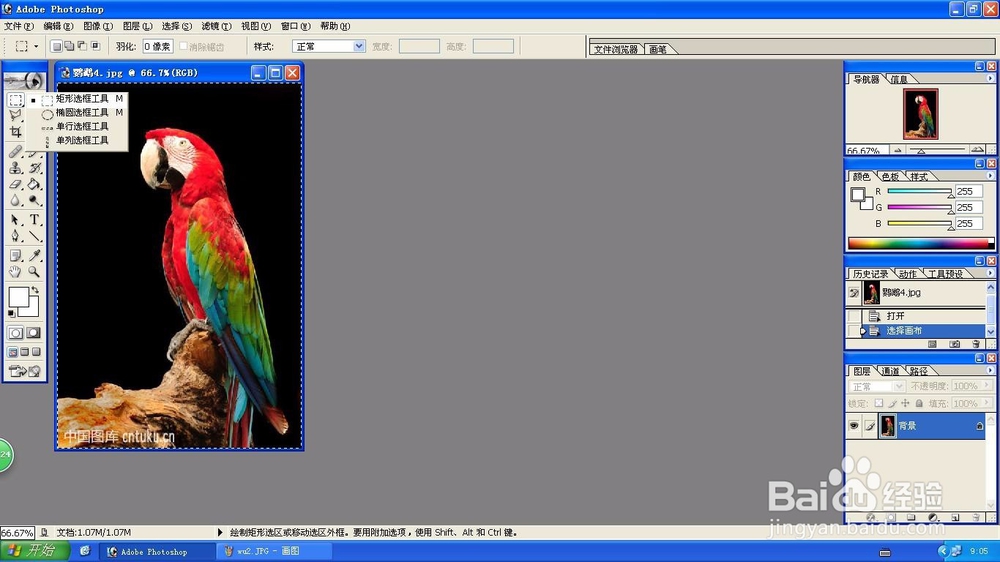The height and width of the screenshot is (562, 1000).
Task: Switch to the 通道 tab
Action: (x=890, y=371)
